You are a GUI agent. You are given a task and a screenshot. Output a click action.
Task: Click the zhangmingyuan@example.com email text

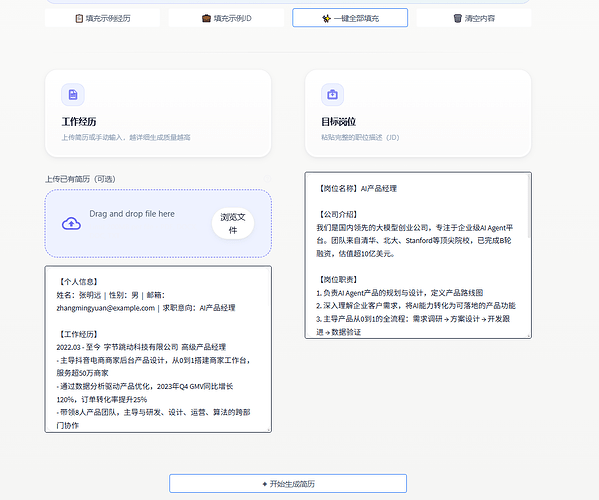click(x=106, y=308)
